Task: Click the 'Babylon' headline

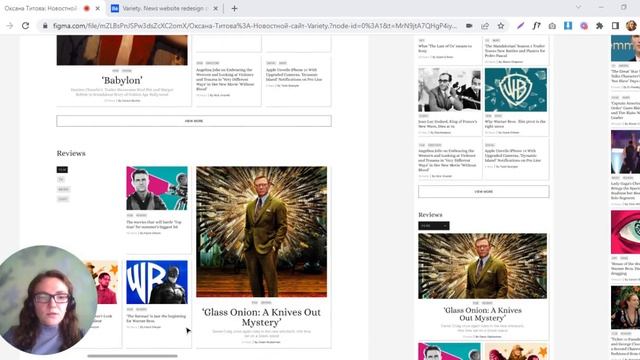Action: (122, 80)
